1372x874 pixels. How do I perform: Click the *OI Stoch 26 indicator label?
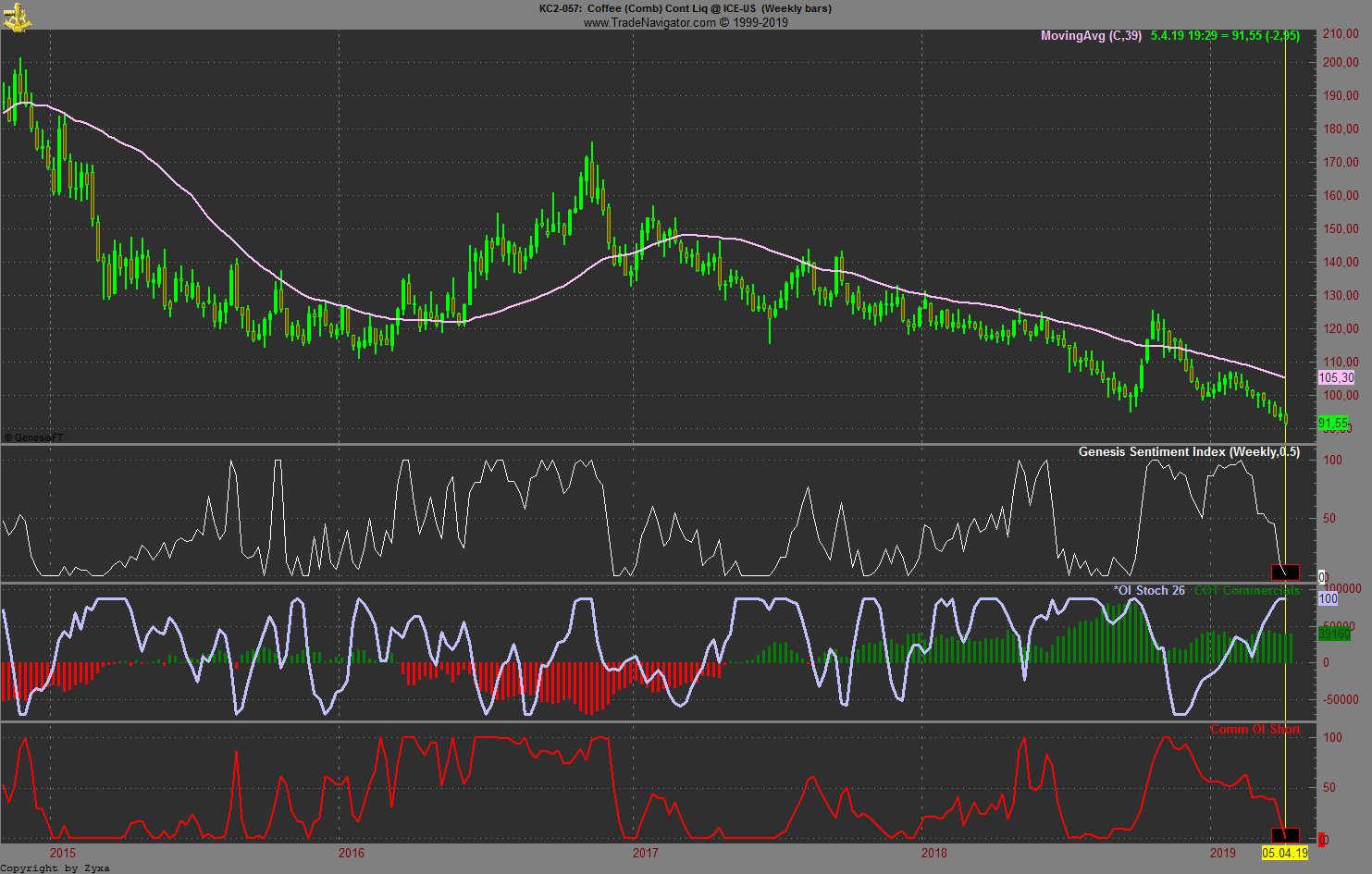click(x=1148, y=591)
